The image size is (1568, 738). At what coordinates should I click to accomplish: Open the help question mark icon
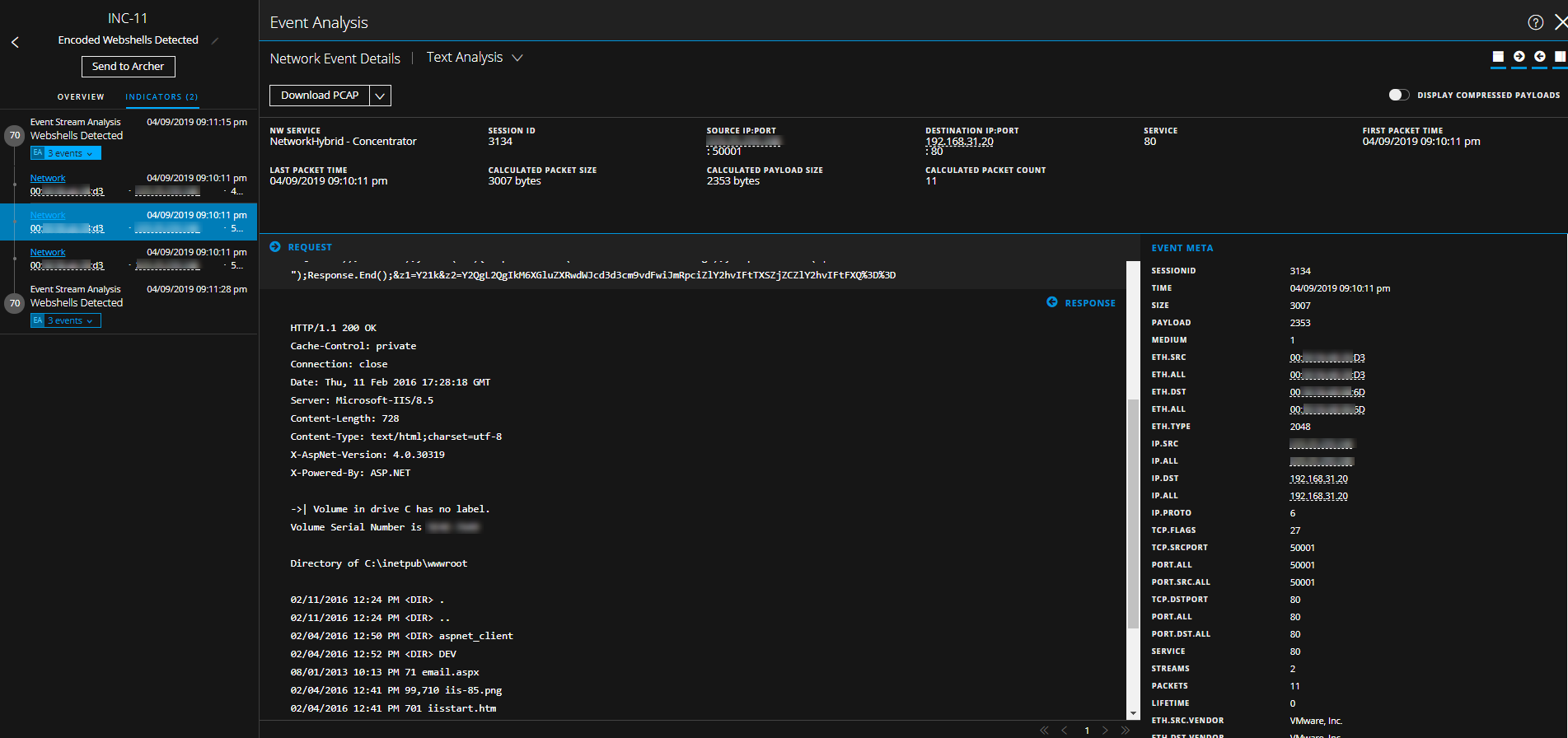[x=1535, y=22]
